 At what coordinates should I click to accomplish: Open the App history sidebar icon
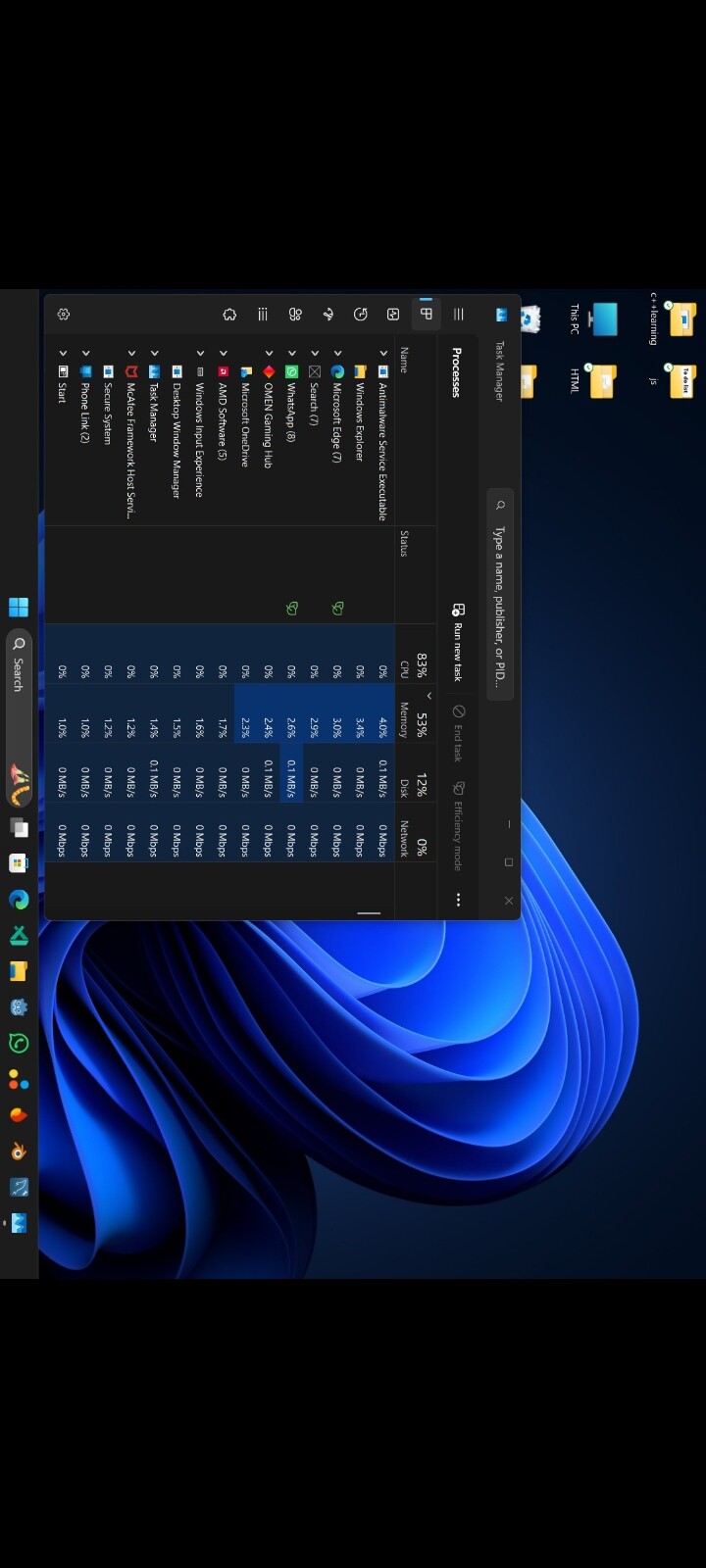pos(361,315)
